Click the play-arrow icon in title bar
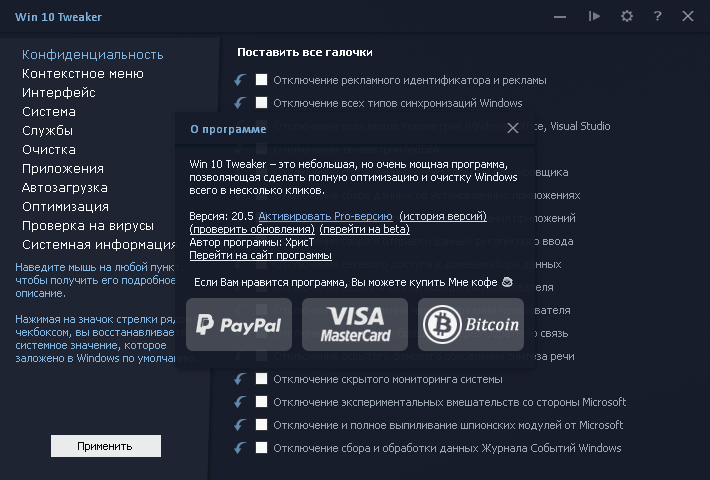 point(594,17)
